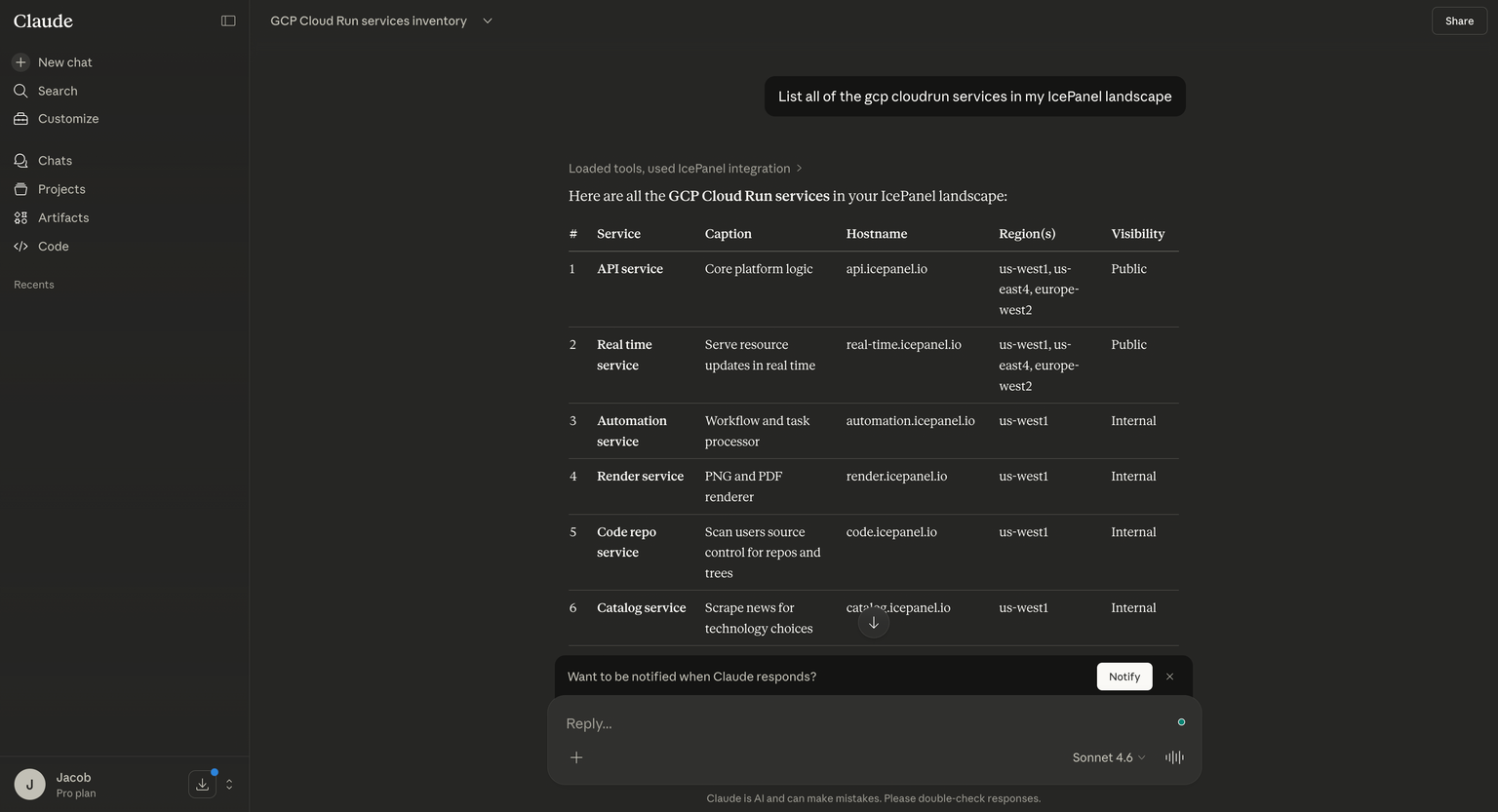Click the Jacob avatar circle
Viewport: 1498px width, 812px height.
click(29, 784)
